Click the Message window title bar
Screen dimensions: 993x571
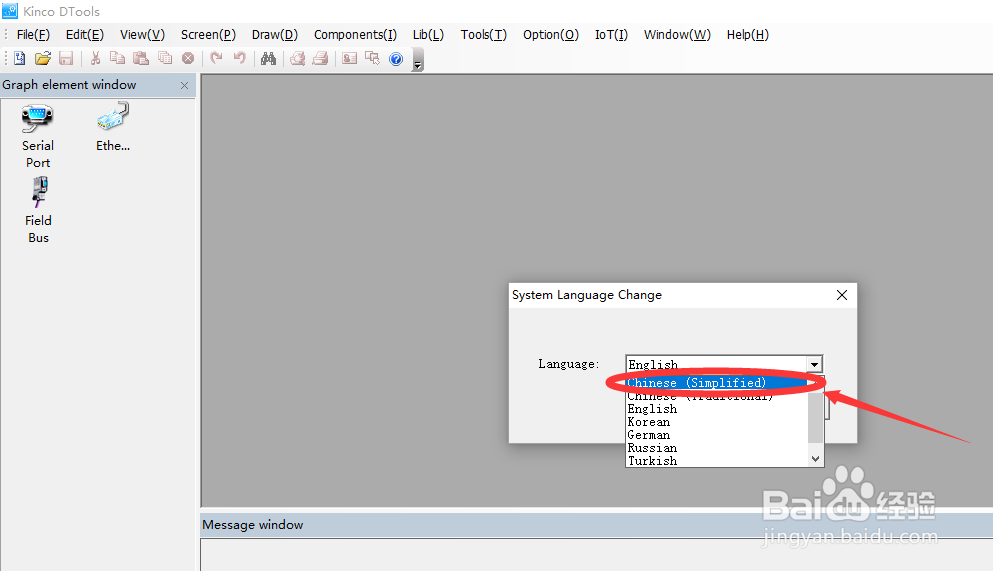pos(597,525)
